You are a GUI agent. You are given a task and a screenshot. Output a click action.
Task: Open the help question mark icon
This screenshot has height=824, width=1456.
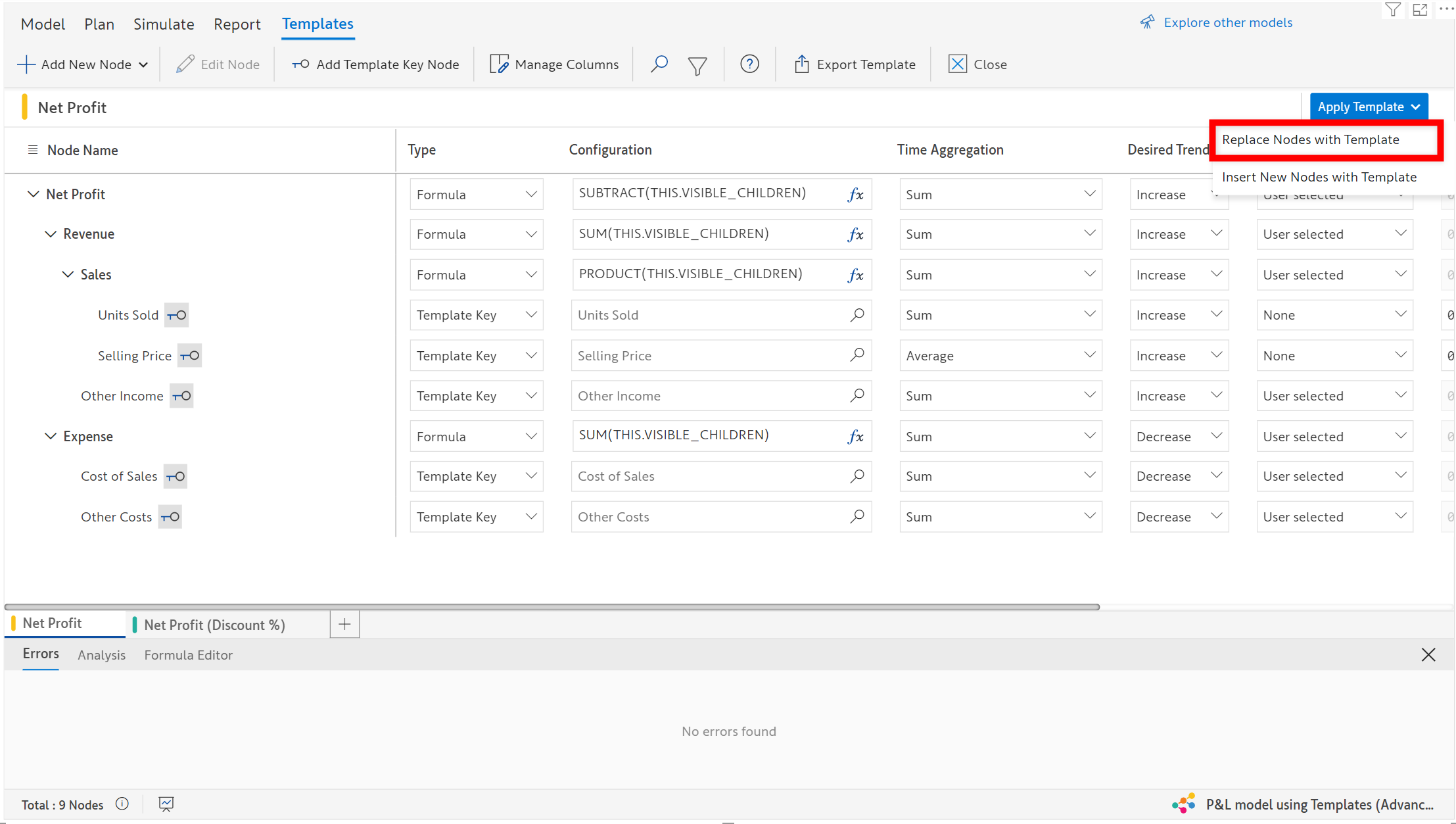pos(749,64)
